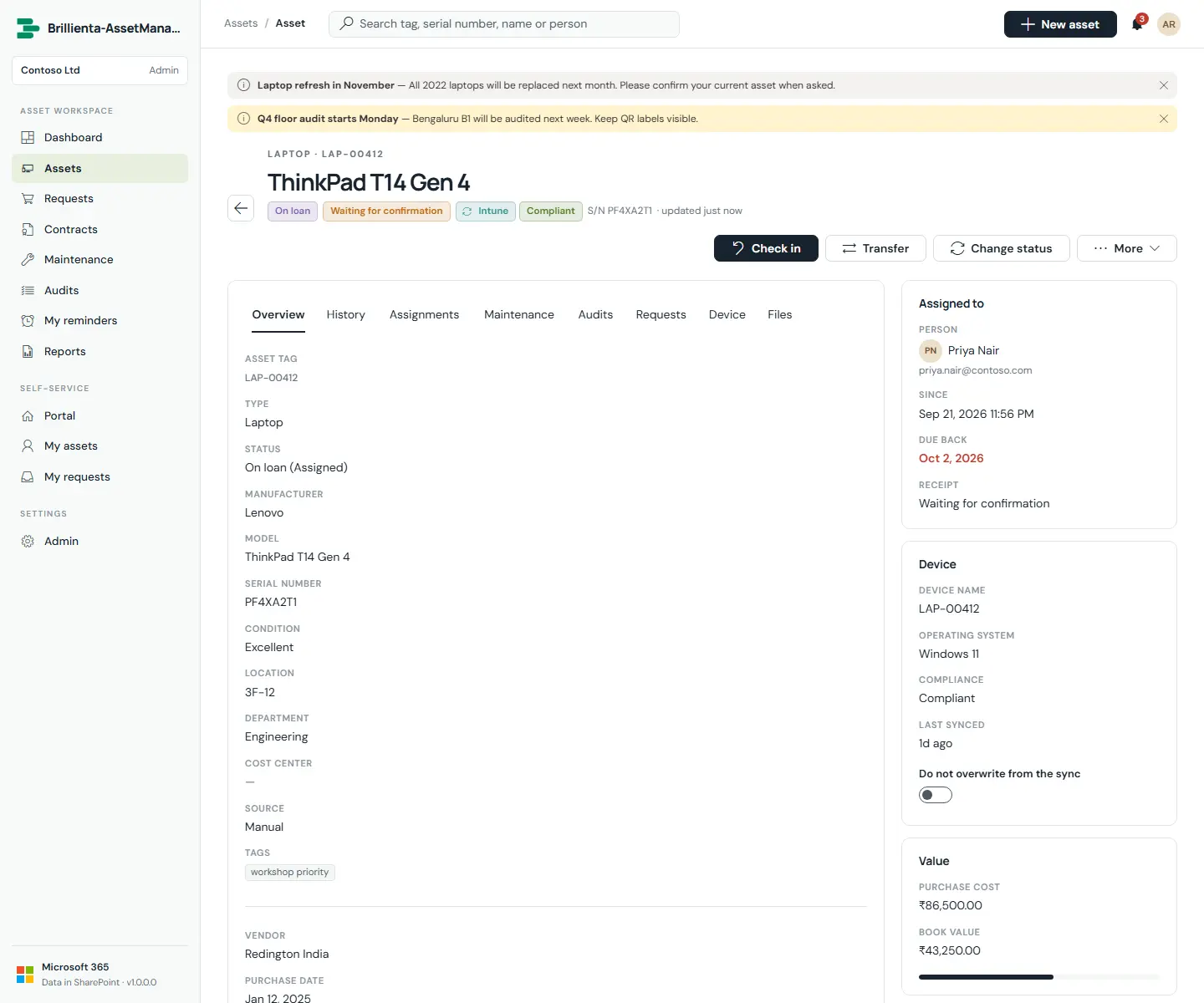Click the workshop priority tag
This screenshot has width=1204, height=1003.
point(289,872)
